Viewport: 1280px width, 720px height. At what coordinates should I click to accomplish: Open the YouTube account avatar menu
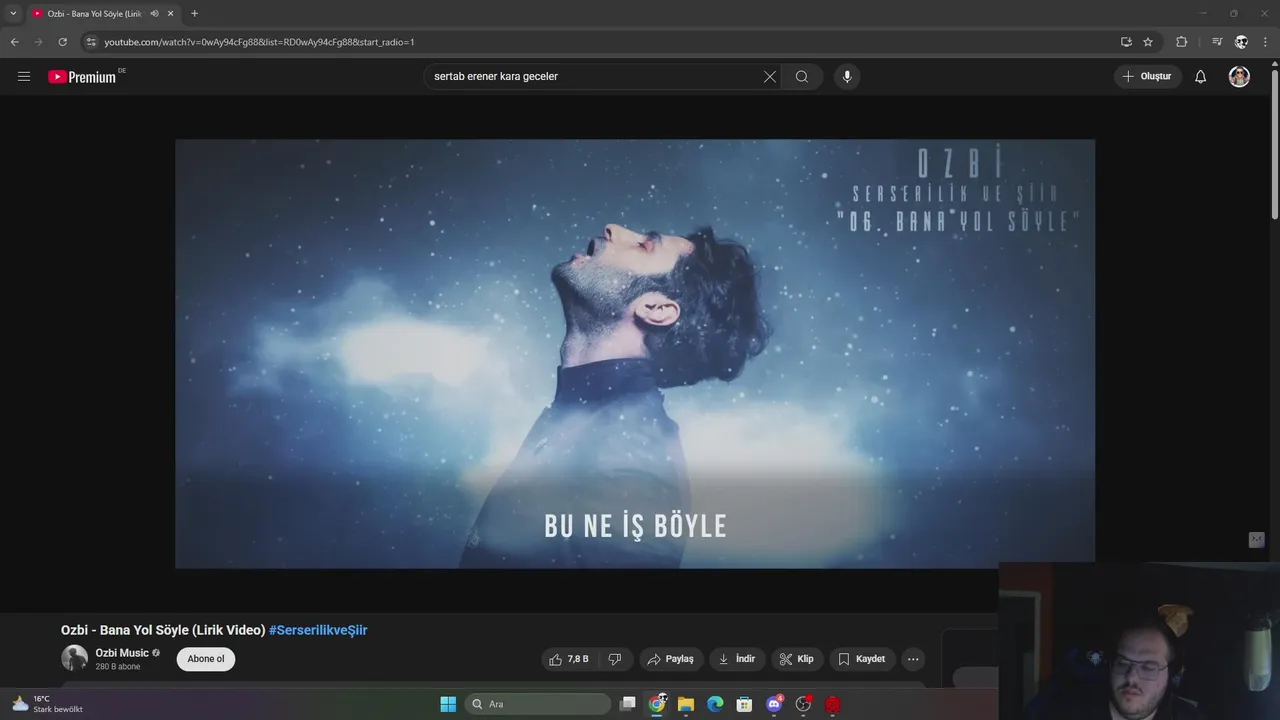point(1239,77)
